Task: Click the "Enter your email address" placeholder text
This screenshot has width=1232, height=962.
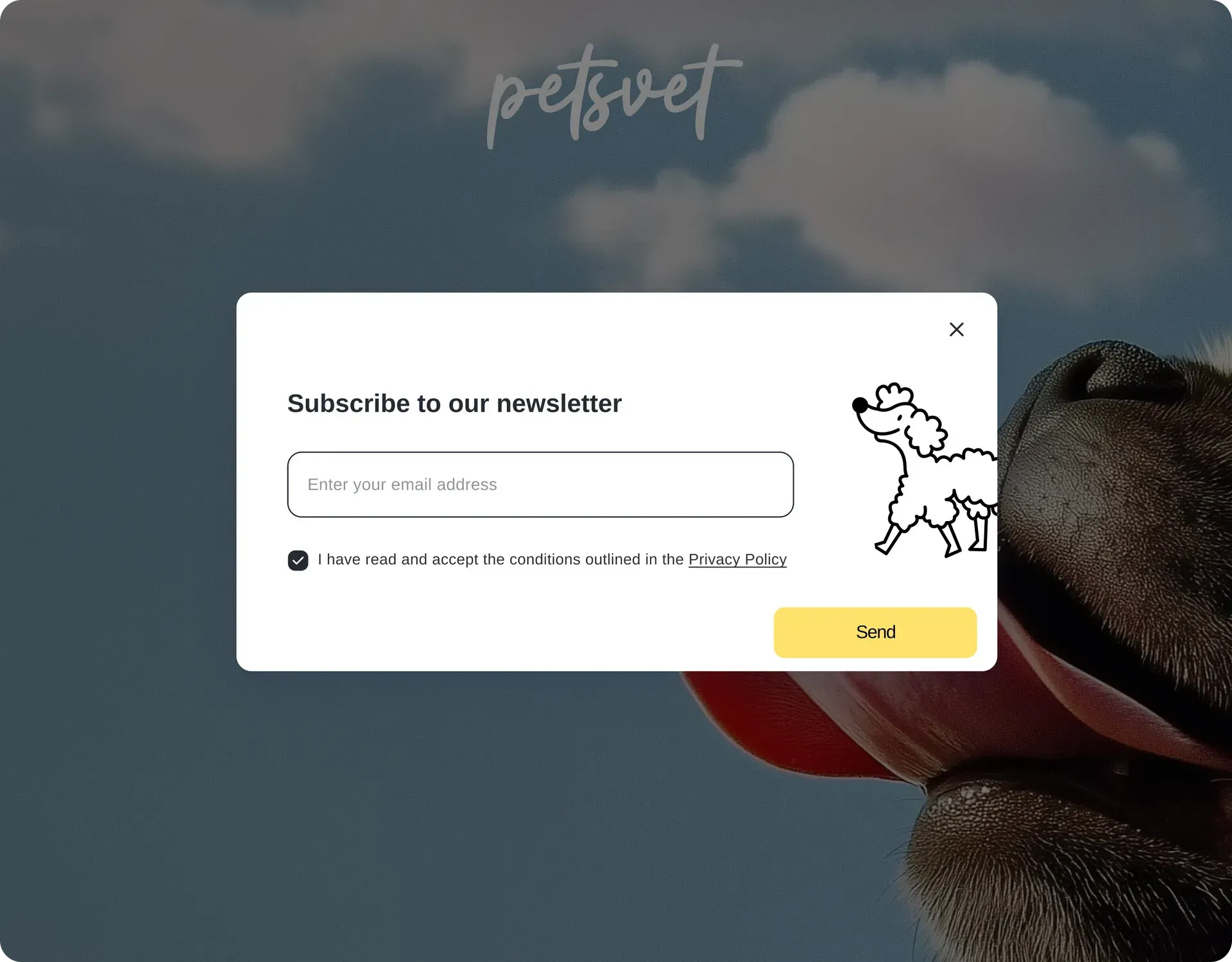Action: [x=402, y=485]
